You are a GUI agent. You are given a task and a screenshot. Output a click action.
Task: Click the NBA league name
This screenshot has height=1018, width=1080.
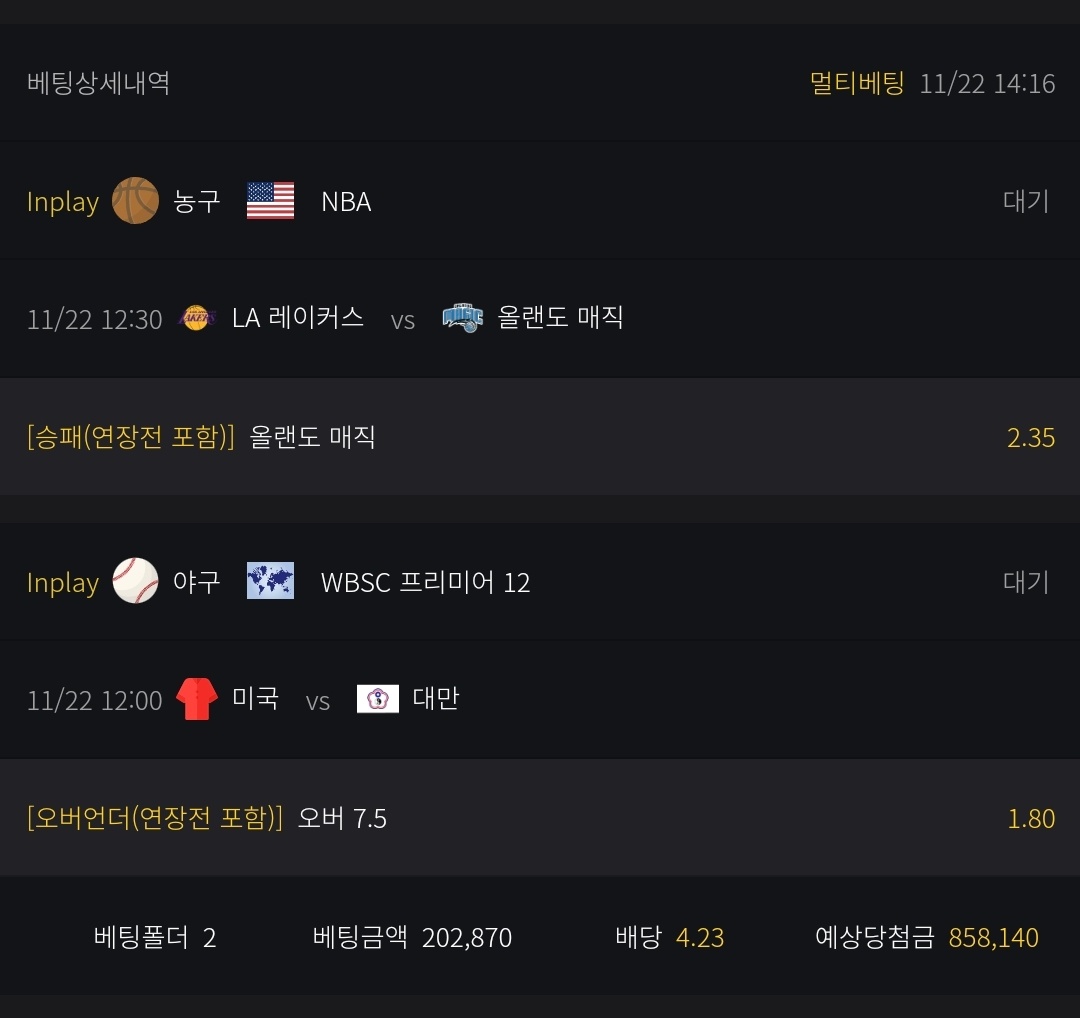point(346,202)
